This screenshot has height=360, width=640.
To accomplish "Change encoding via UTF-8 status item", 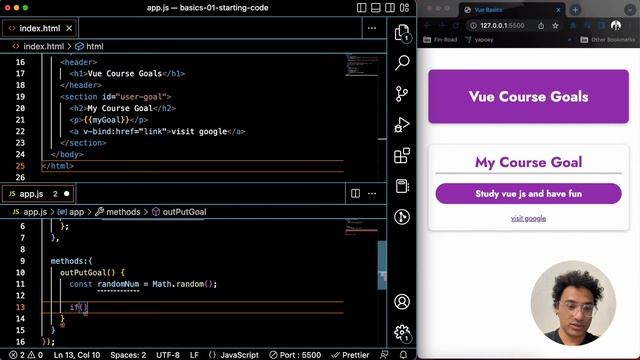I will pos(168,355).
